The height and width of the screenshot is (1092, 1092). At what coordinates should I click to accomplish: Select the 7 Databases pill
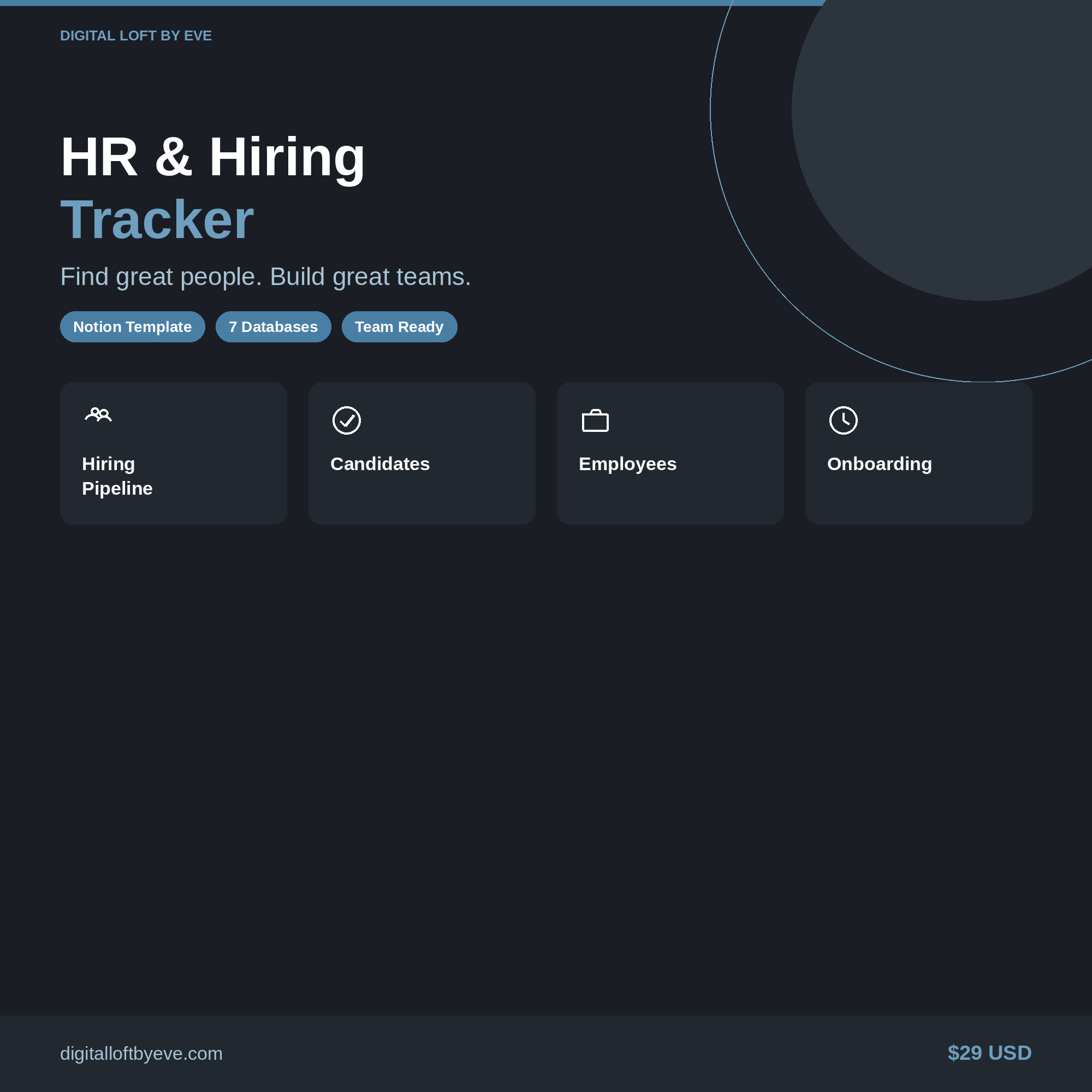click(x=273, y=327)
